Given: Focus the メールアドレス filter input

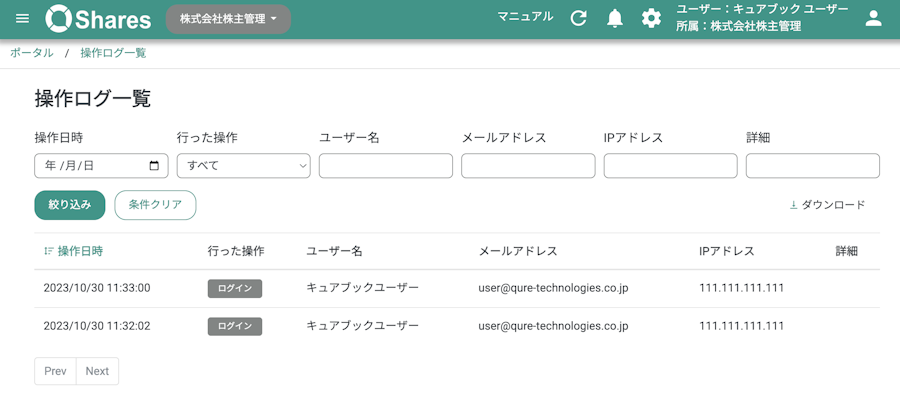Looking at the screenshot, I should click(x=528, y=166).
